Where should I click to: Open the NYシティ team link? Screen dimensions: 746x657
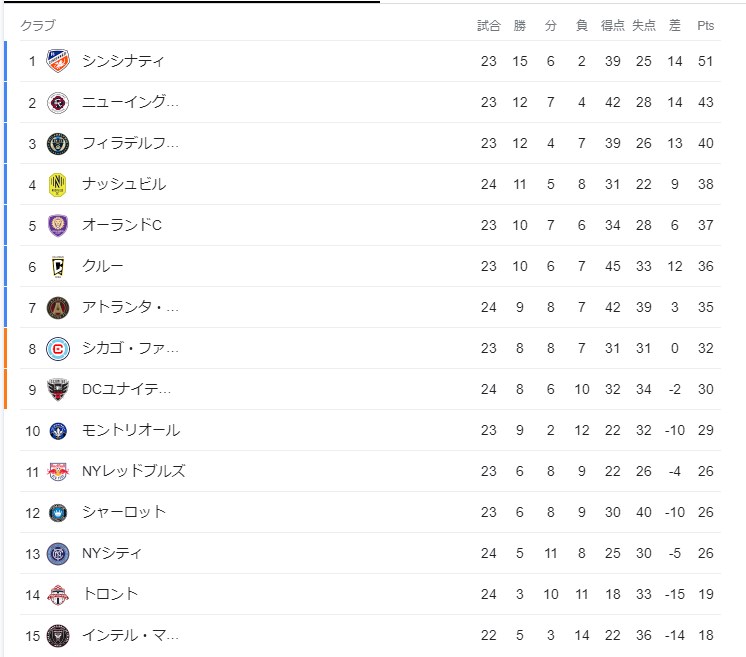tap(112, 553)
